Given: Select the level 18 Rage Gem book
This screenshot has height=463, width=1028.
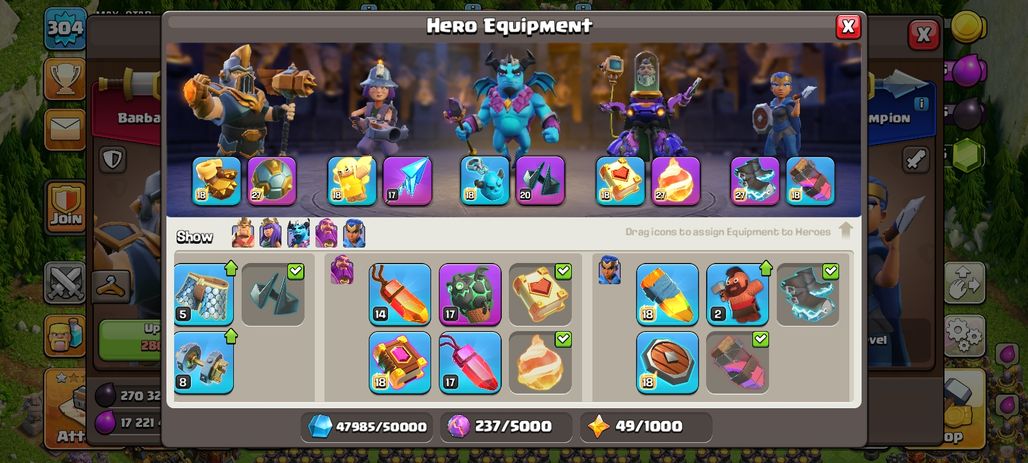Looking at the screenshot, I should pos(400,363).
